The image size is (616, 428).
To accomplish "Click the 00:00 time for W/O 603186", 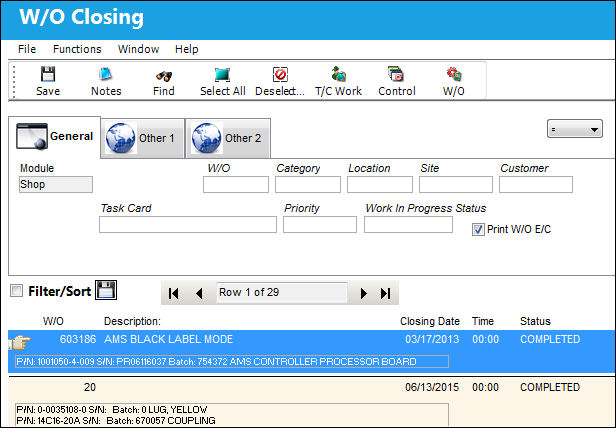I will tap(485, 339).
